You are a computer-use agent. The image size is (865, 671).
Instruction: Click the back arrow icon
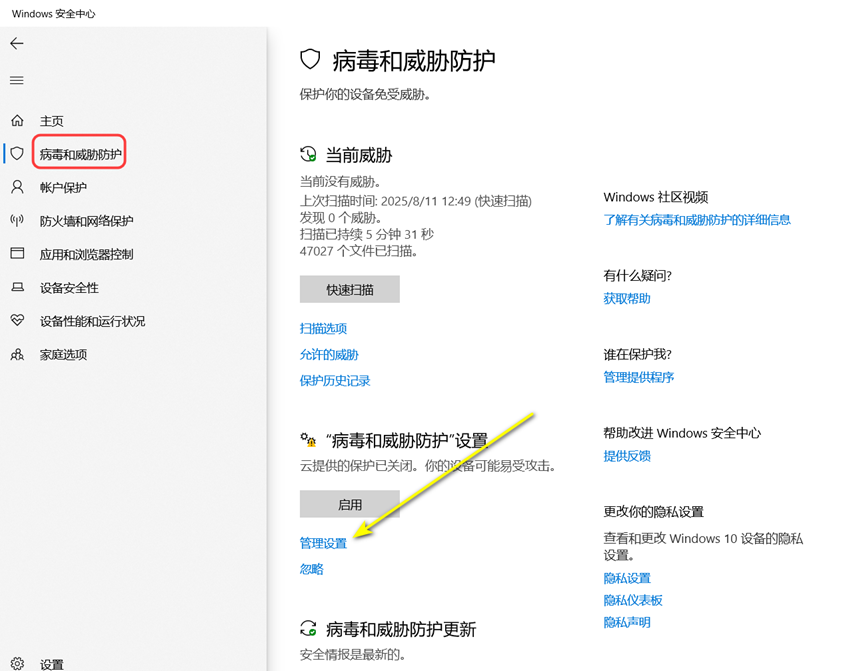click(x=17, y=43)
